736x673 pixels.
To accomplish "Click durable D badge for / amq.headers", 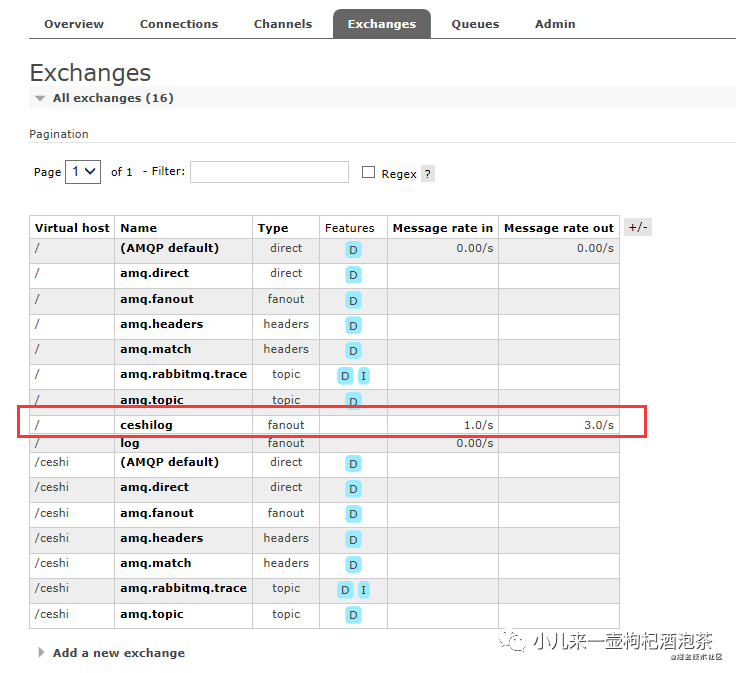I will [353, 325].
